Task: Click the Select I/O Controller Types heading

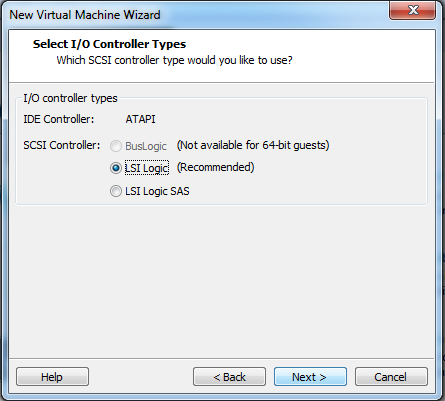Action: 109,44
